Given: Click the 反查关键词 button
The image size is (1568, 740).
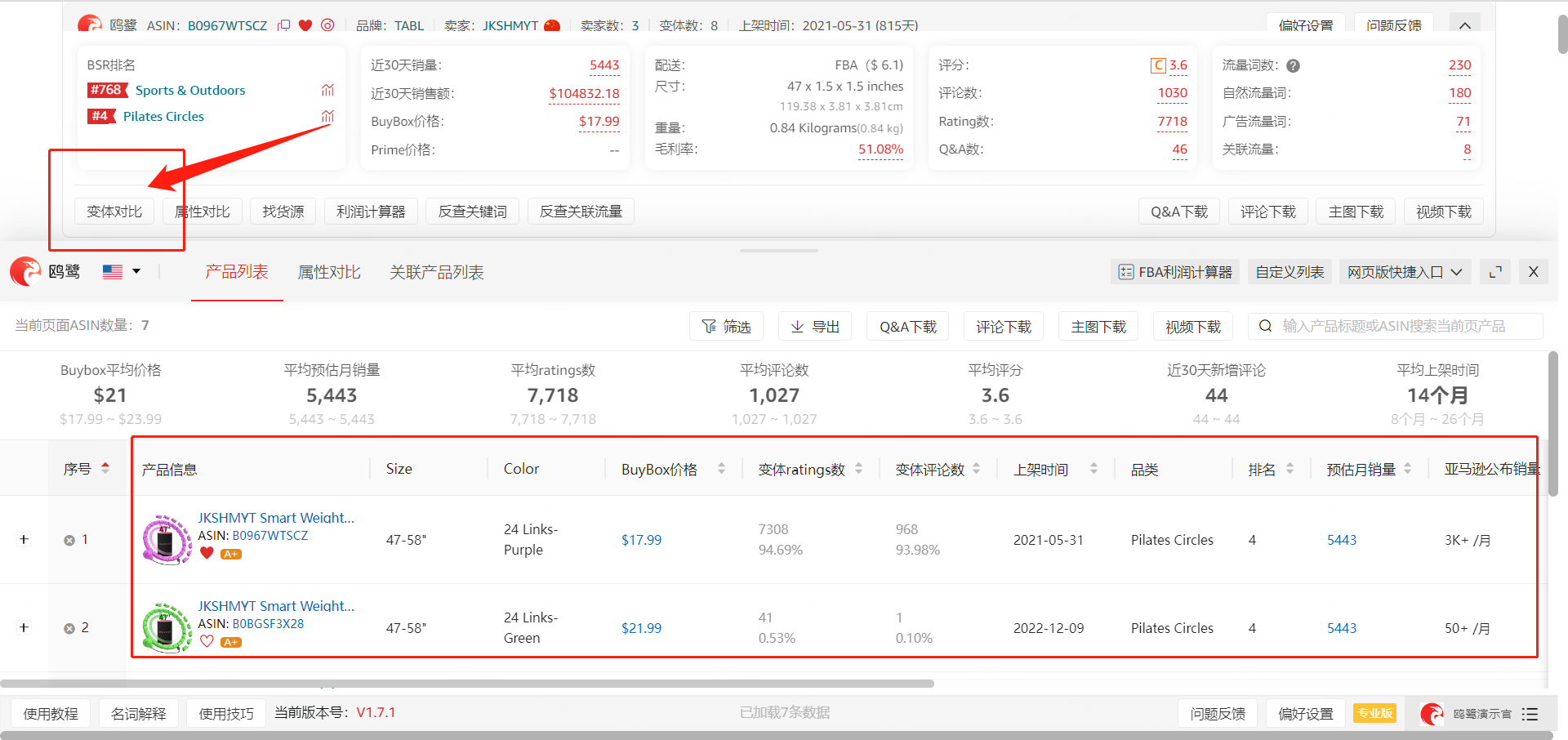Looking at the screenshot, I should pos(473,212).
